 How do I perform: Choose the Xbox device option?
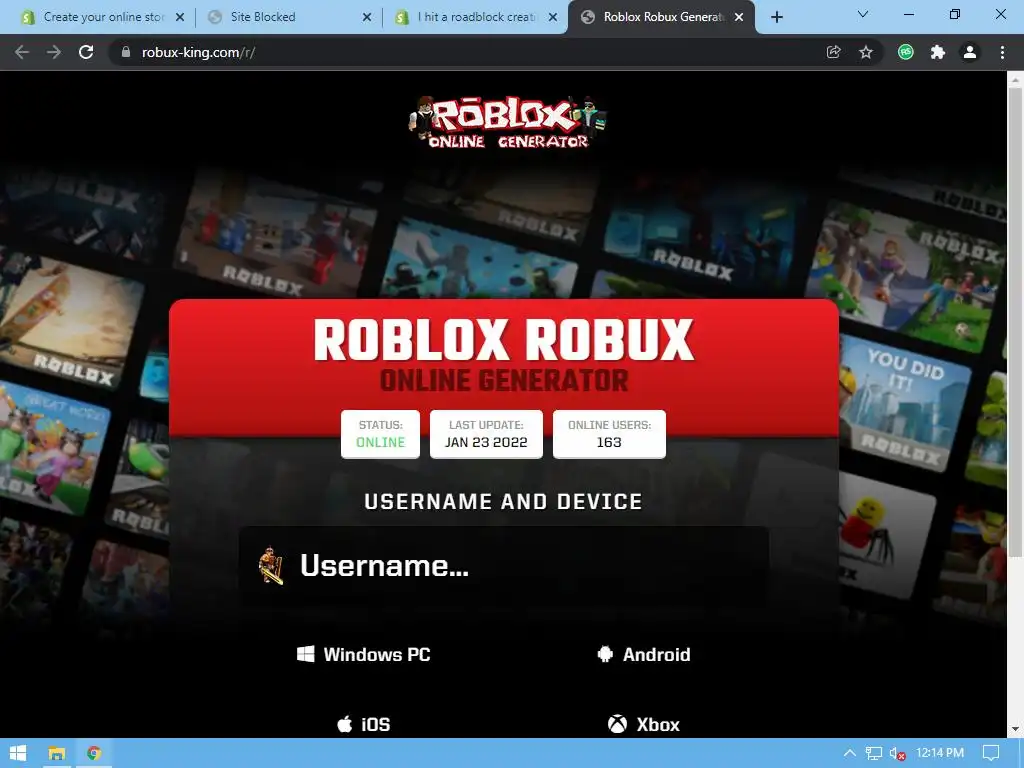644,724
